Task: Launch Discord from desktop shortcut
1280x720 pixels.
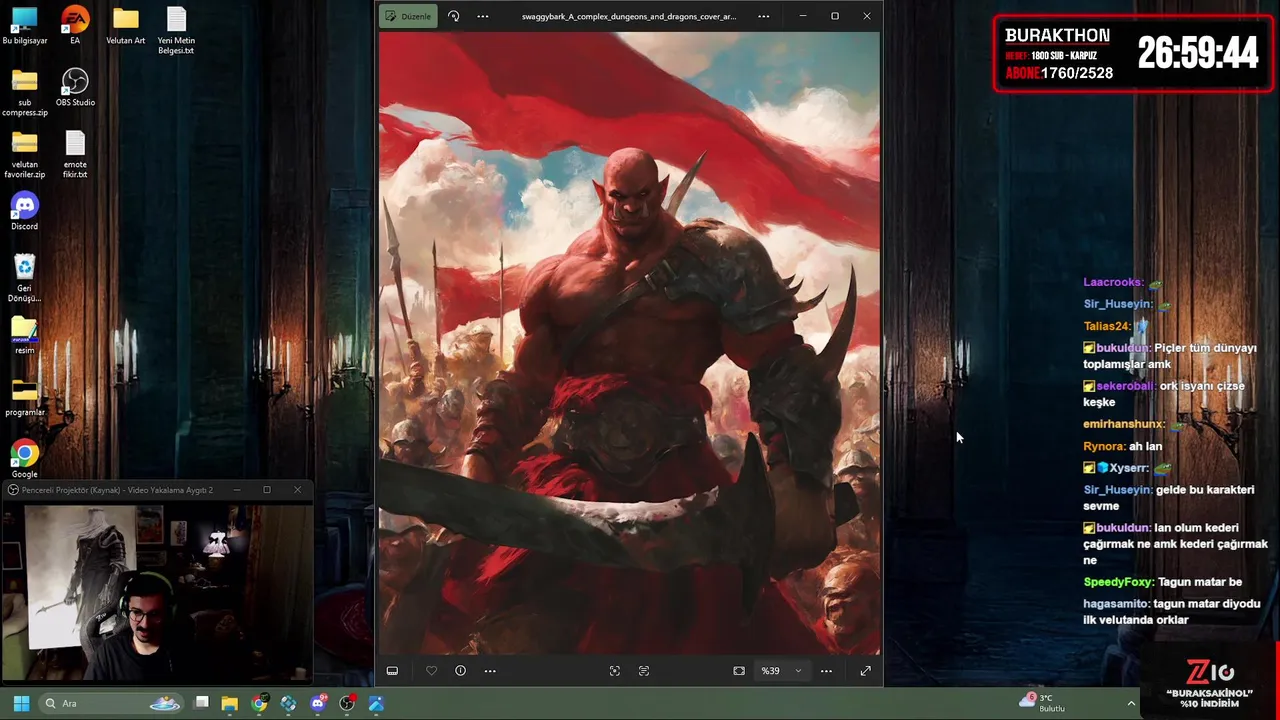Action: pyautogui.click(x=24, y=212)
